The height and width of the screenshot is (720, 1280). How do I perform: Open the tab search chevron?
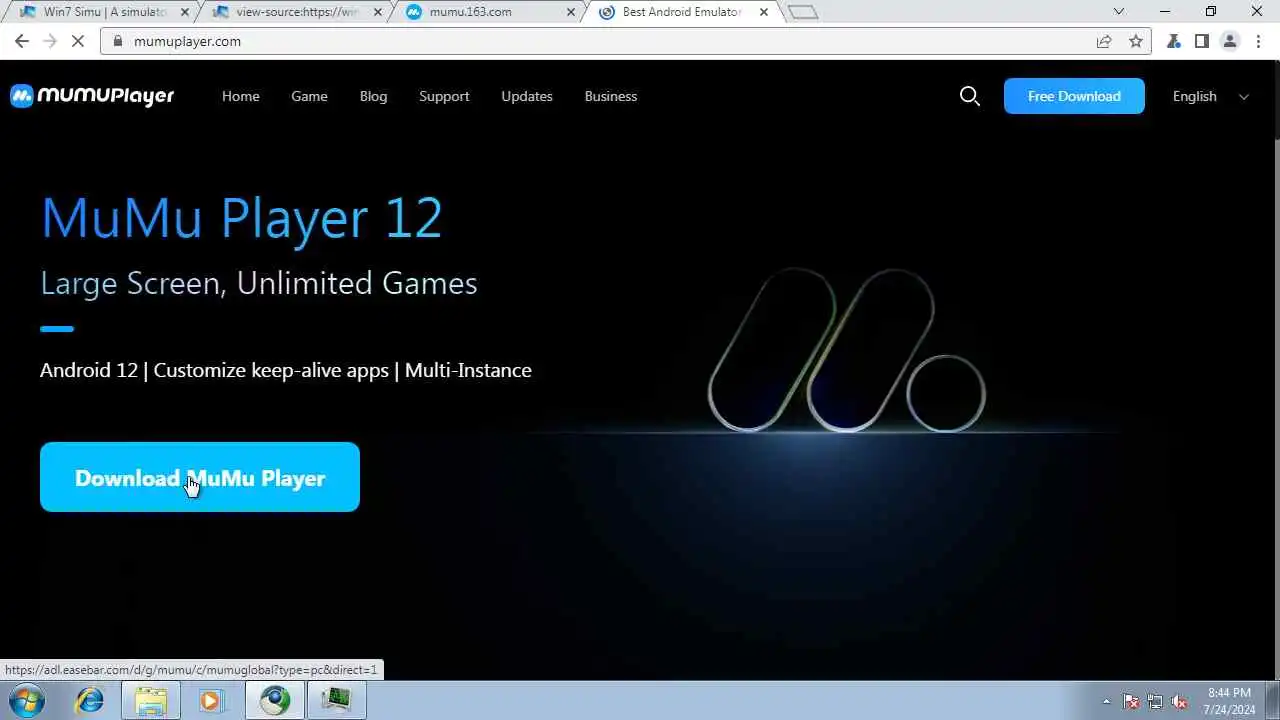point(1120,12)
